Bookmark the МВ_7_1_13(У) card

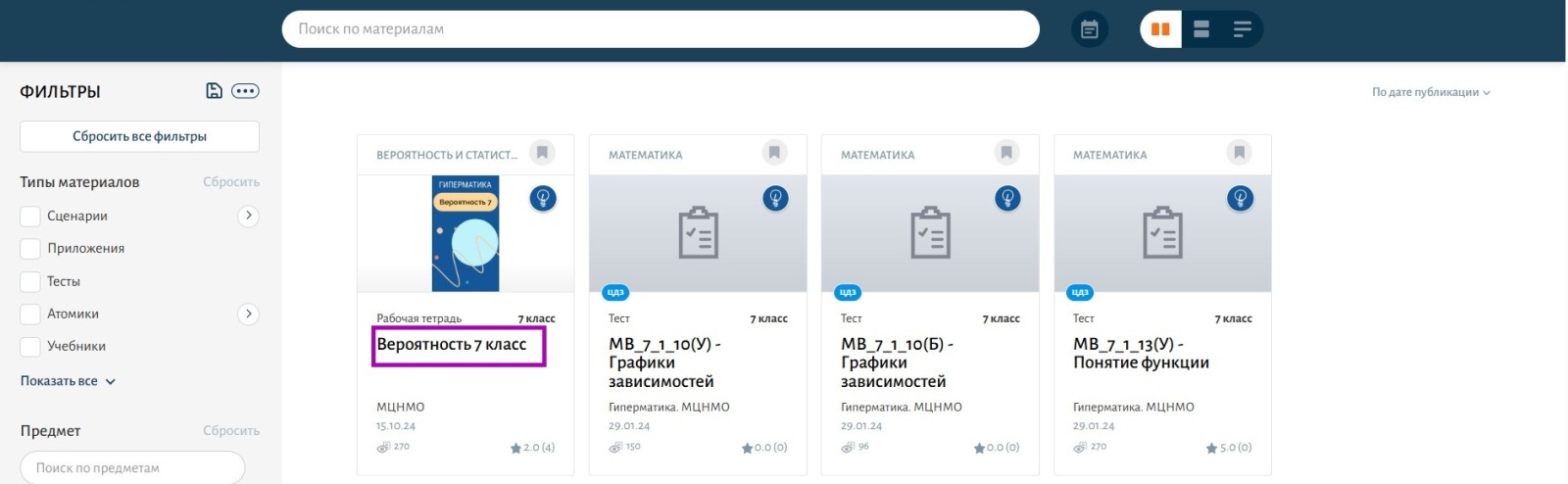coord(1239,153)
